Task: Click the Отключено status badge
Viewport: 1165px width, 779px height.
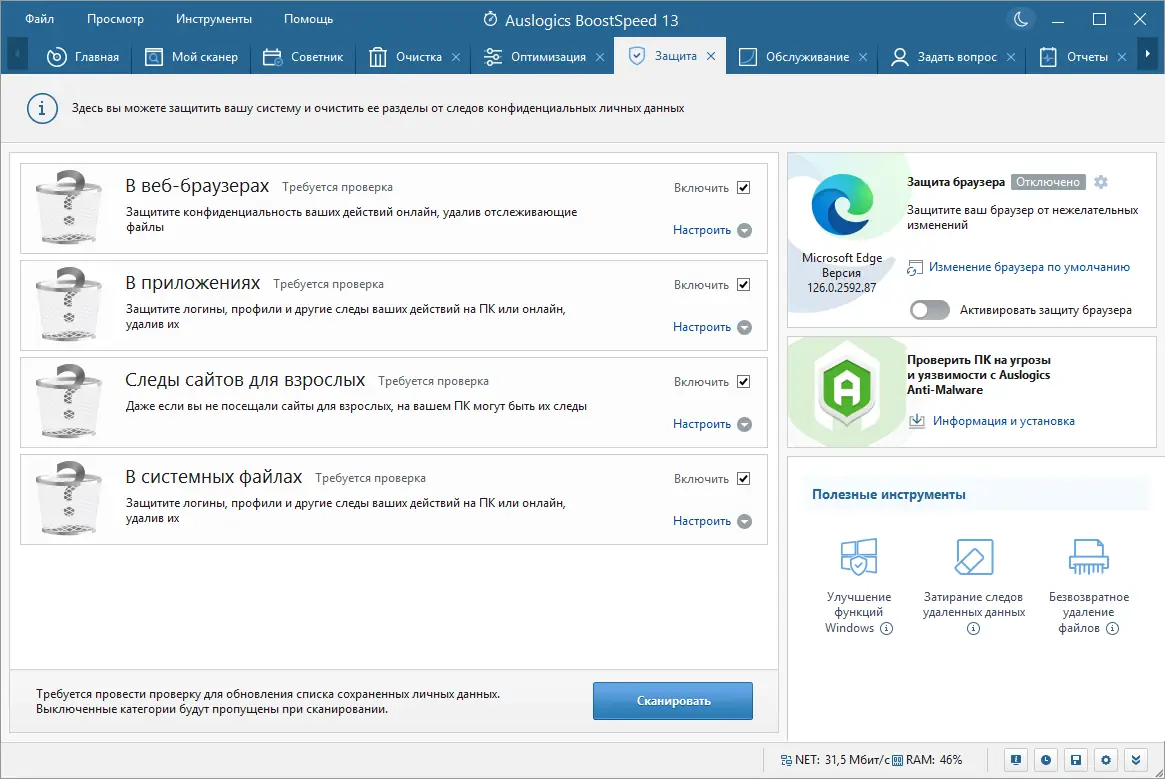Action: (1048, 182)
